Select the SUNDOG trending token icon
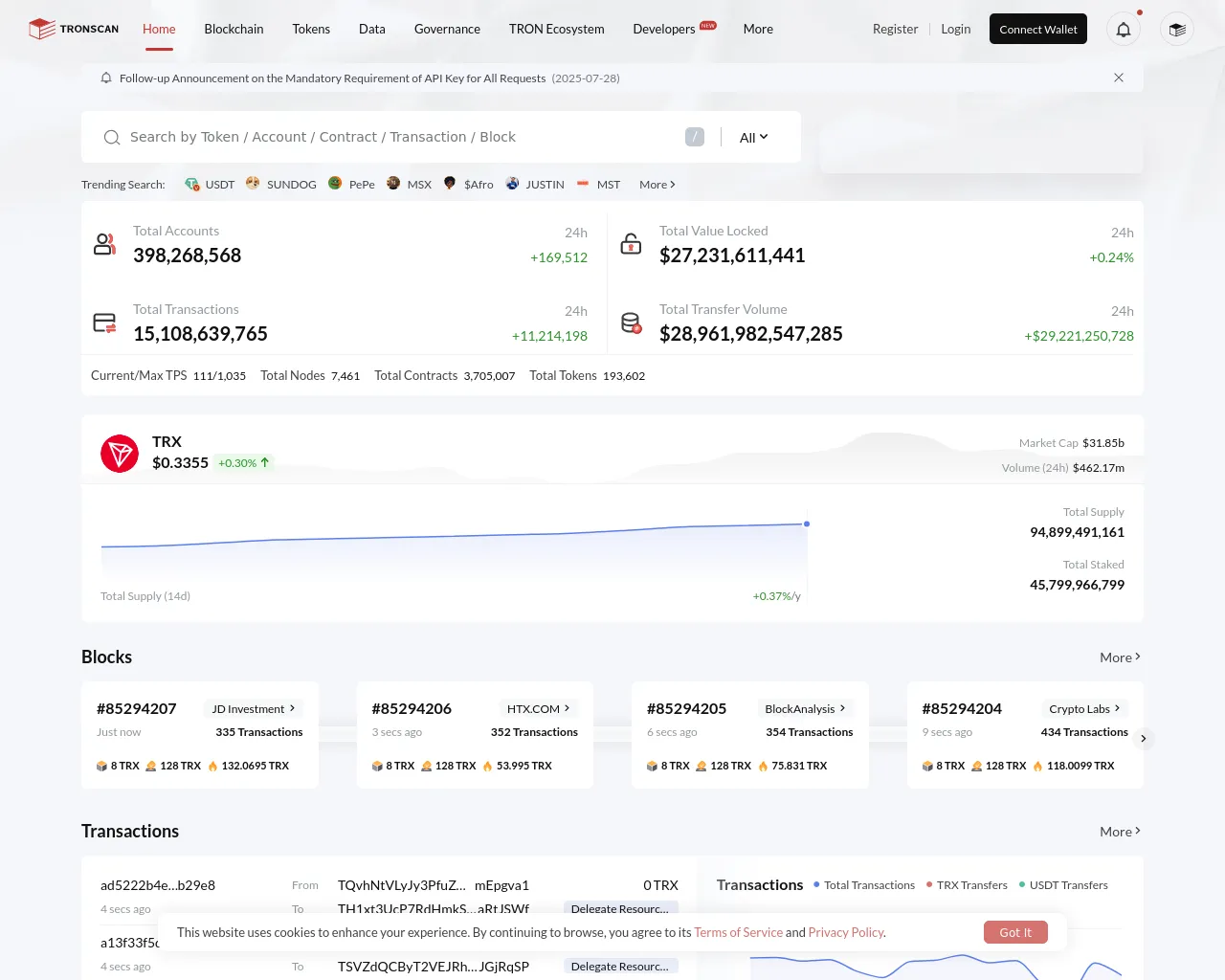The width and height of the screenshot is (1225, 980). (253, 183)
